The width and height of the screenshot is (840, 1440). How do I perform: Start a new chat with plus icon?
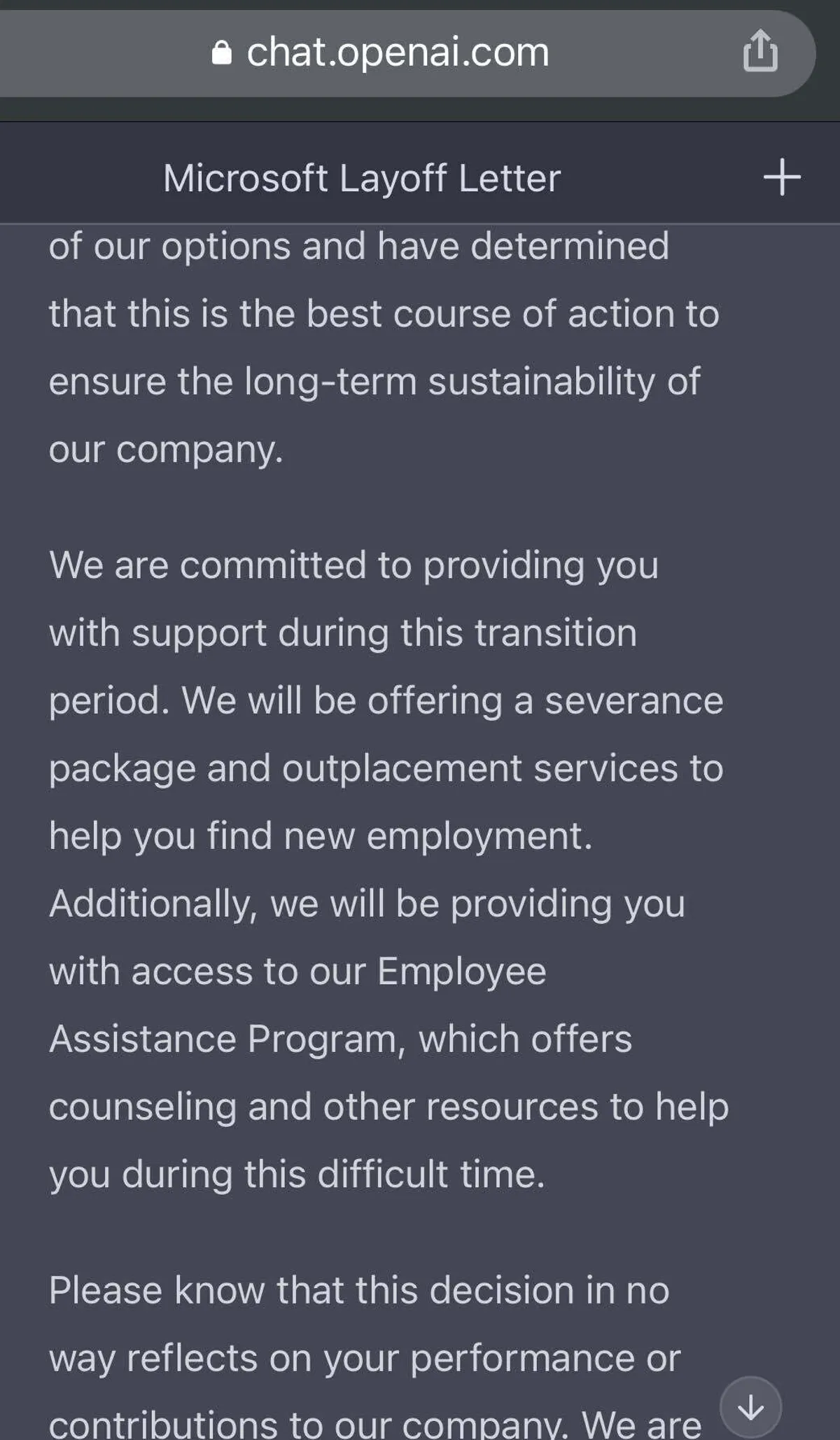pyautogui.click(x=781, y=177)
